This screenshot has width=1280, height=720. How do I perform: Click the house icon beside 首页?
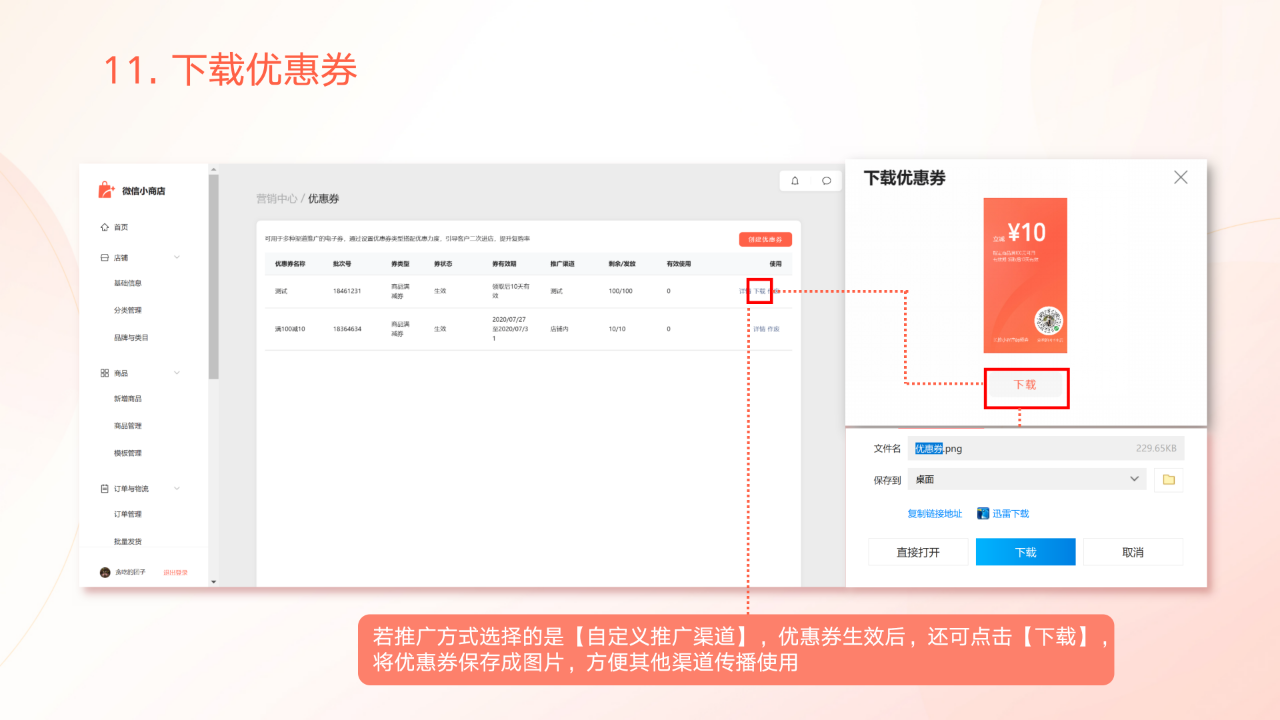[105, 227]
